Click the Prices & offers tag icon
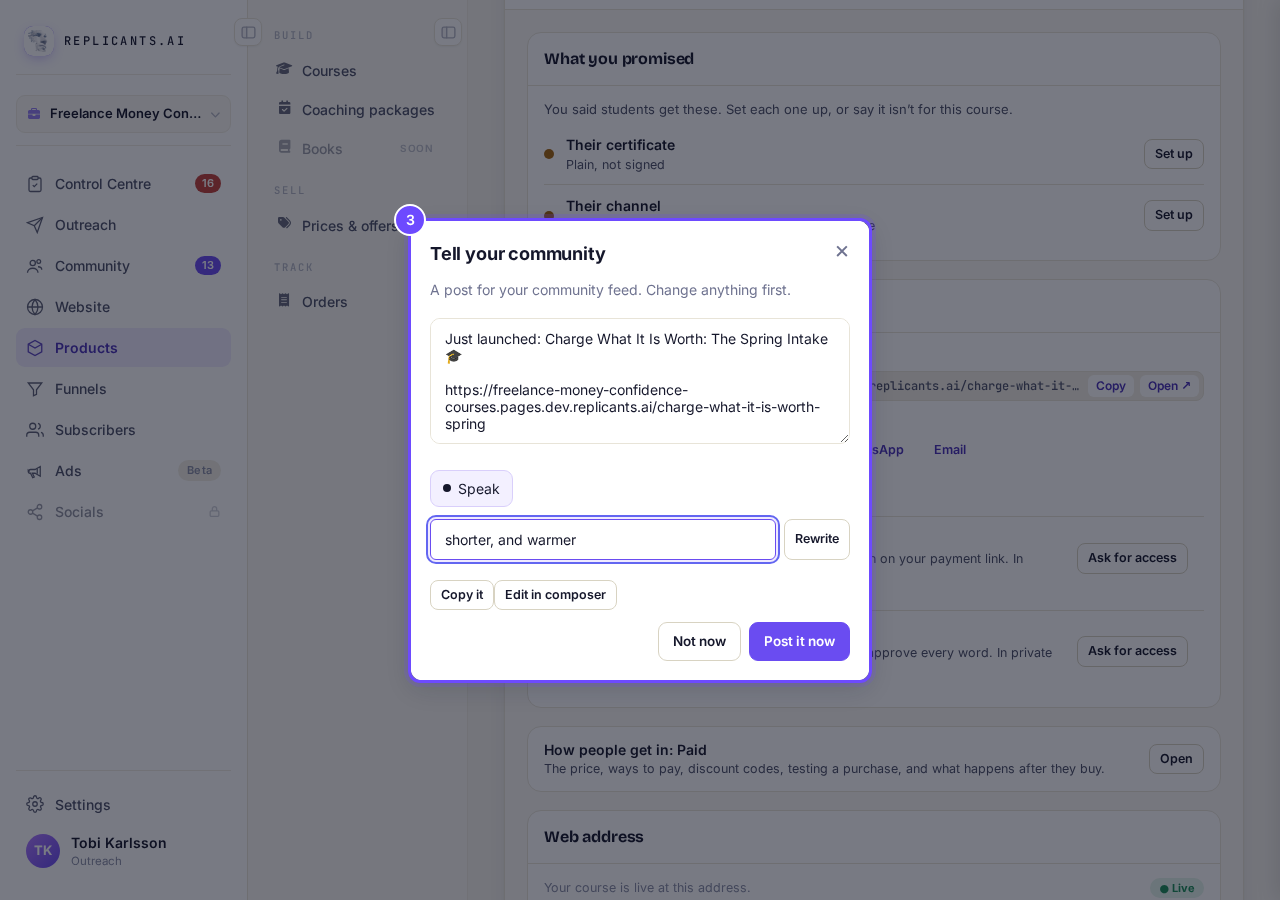The image size is (1280, 900). pyautogui.click(x=284, y=224)
